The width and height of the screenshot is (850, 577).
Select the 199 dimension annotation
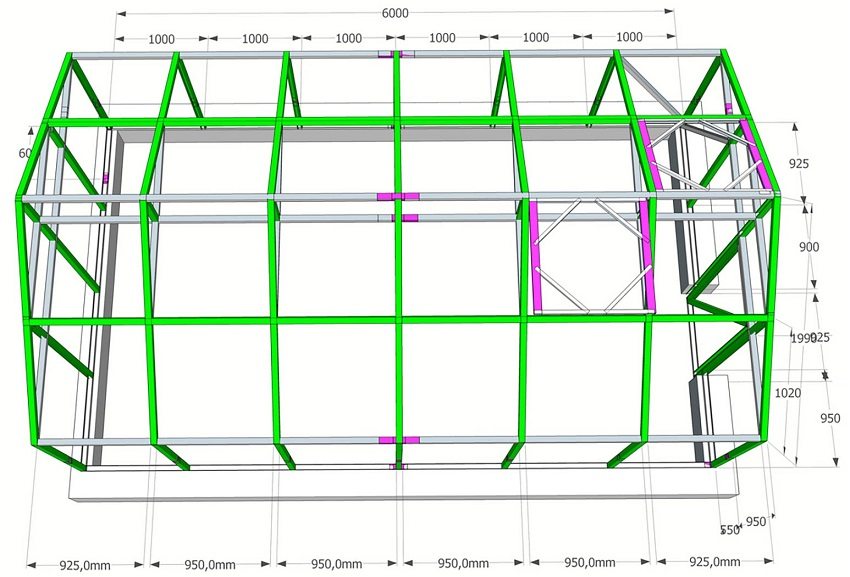tap(795, 338)
